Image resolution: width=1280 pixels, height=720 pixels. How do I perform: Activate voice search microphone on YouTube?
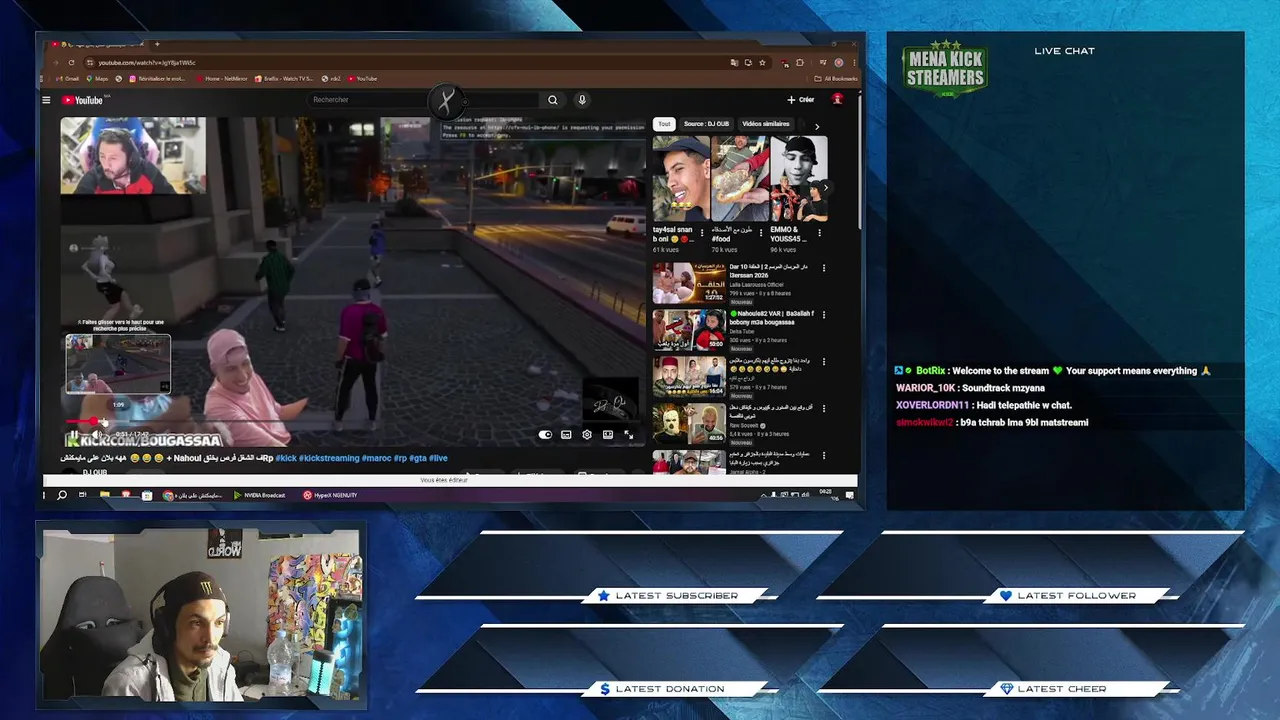582,100
